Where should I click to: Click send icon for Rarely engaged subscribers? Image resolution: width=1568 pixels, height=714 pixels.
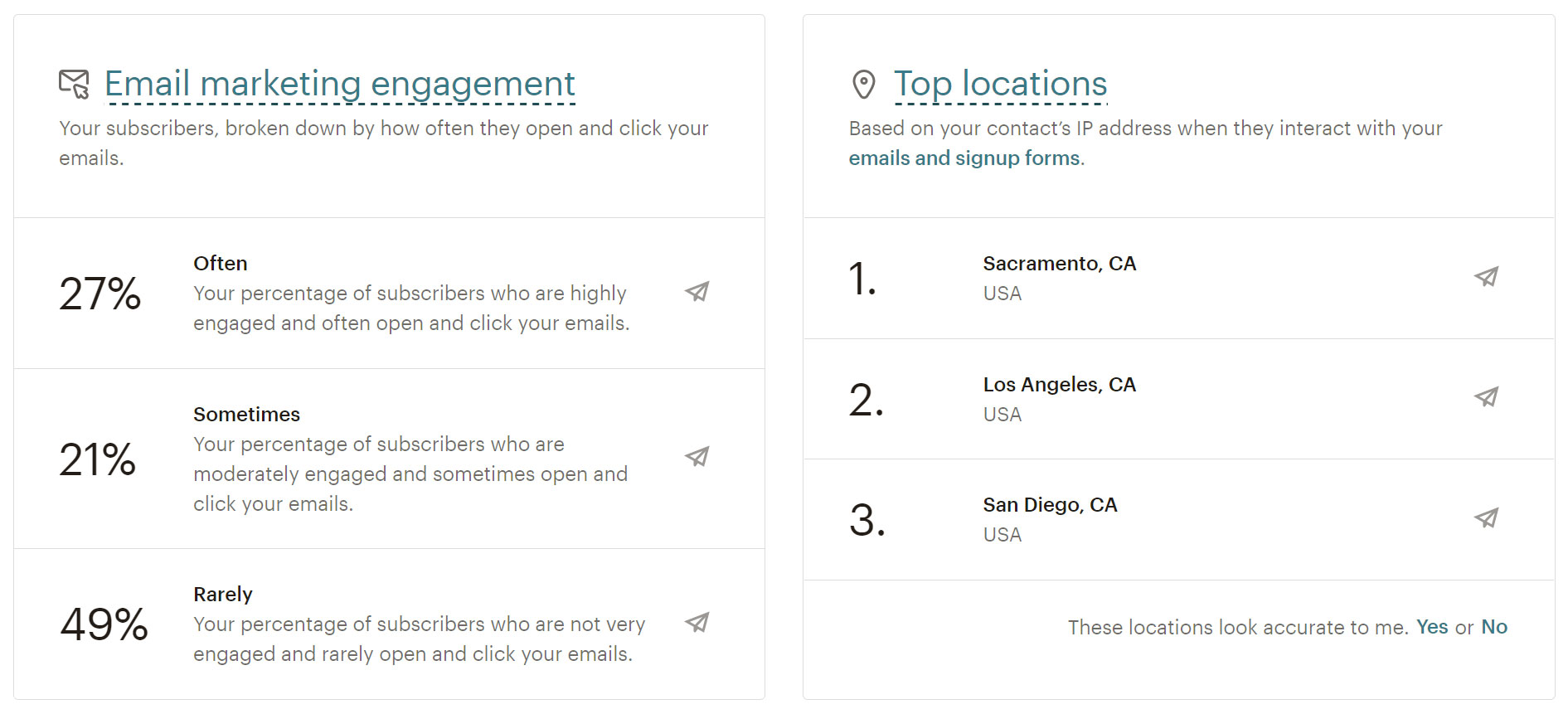tap(697, 623)
